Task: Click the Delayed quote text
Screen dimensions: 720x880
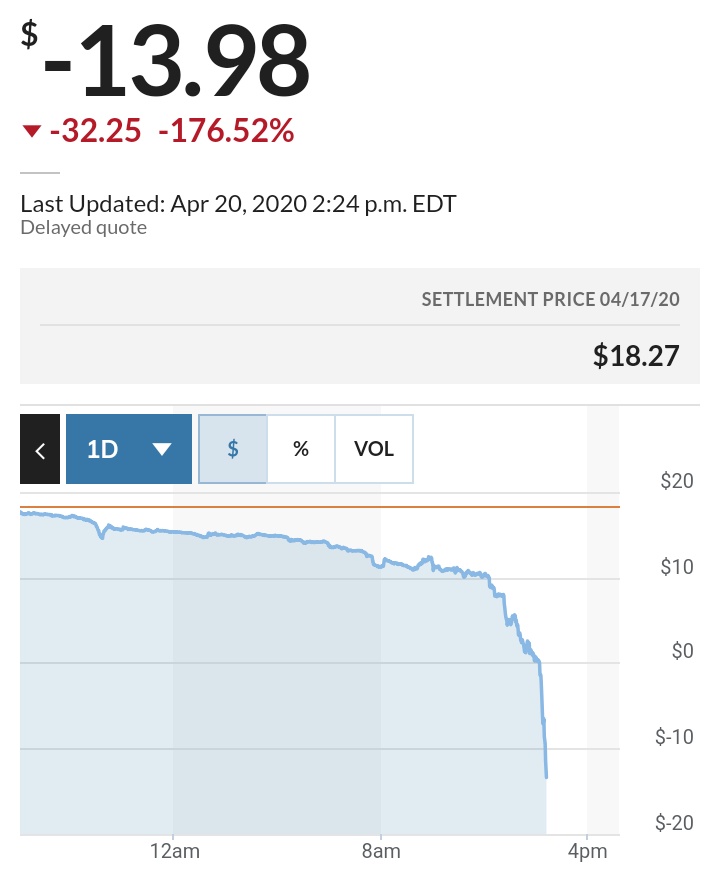Action: [84, 227]
